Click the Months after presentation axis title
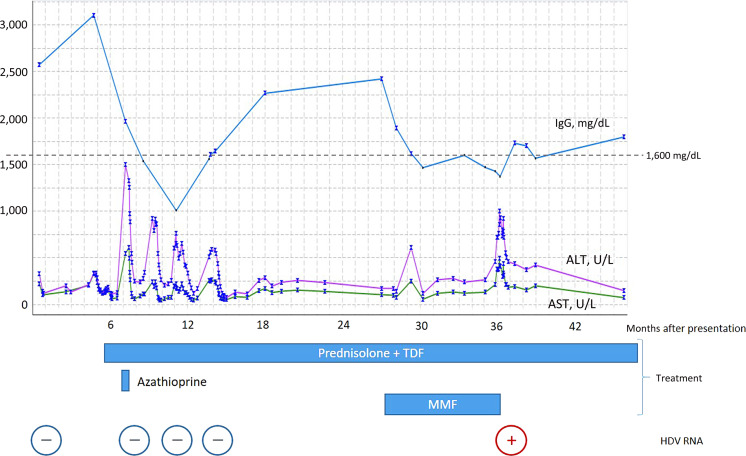The height and width of the screenshot is (456, 746). click(686, 328)
